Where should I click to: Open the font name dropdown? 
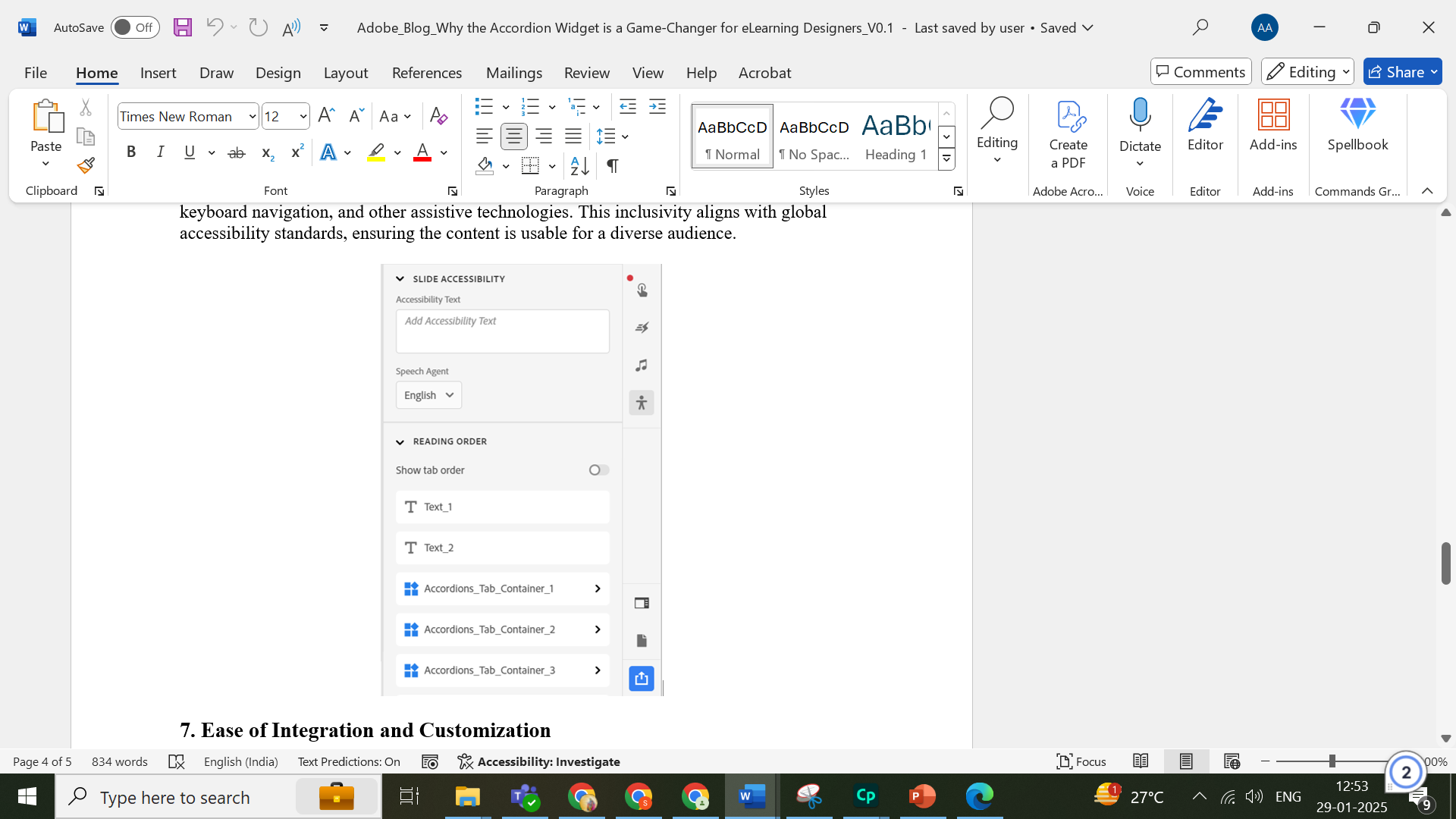(x=253, y=116)
